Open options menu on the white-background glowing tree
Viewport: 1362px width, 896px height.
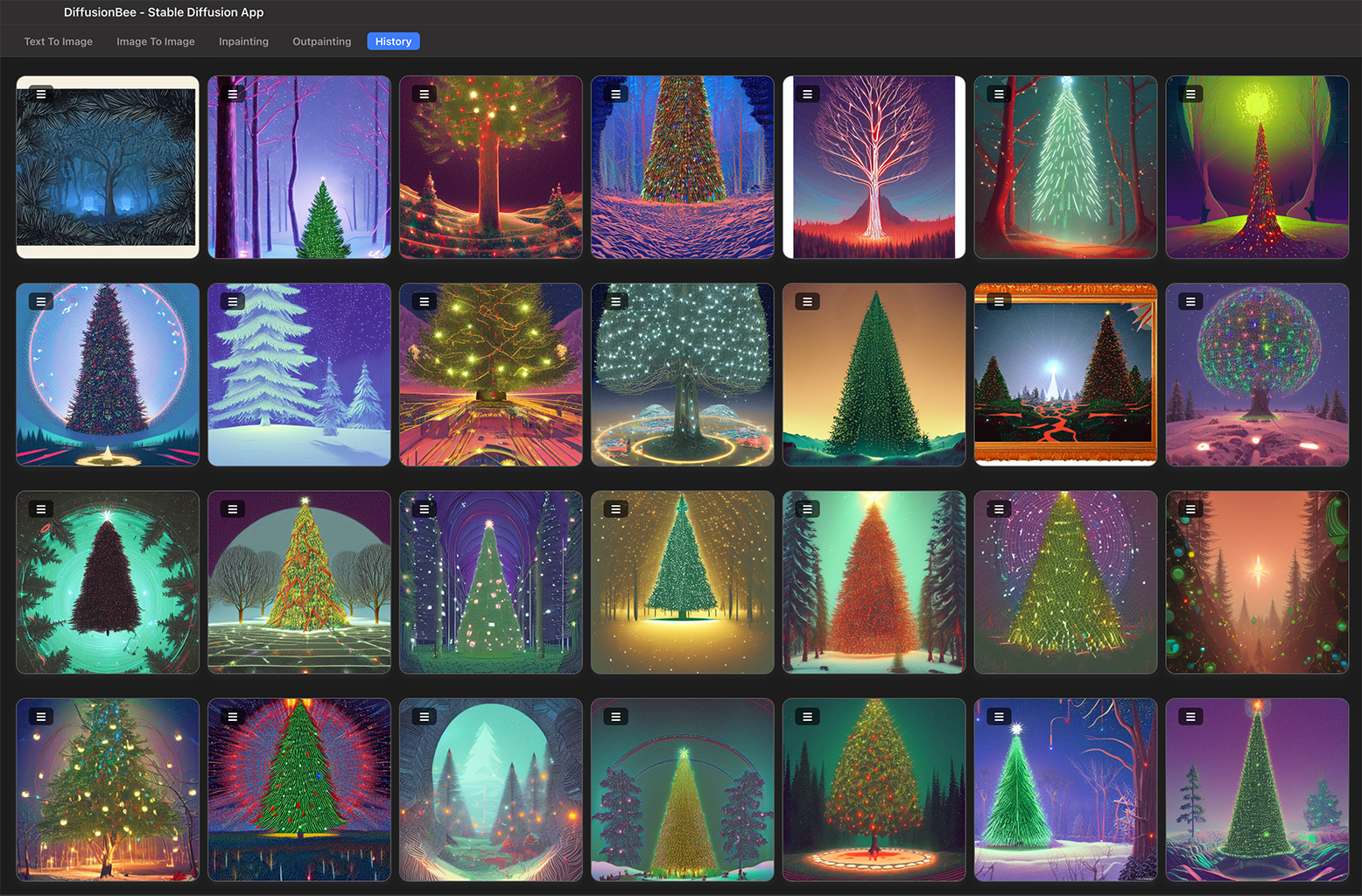805,94
